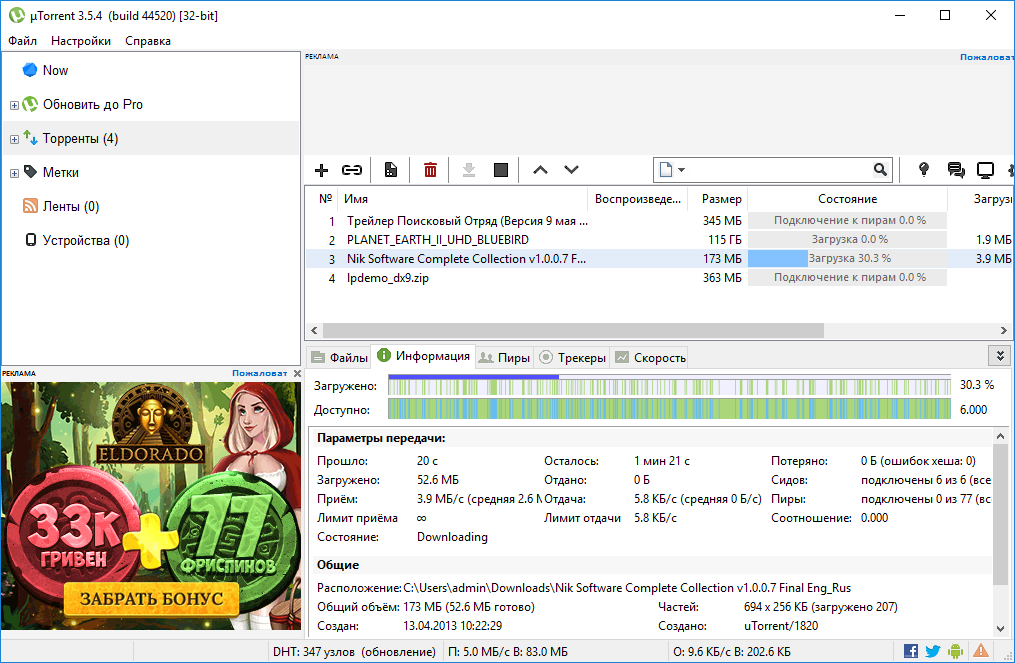
Task: Open Facebook icon in status bar
Action: [911, 651]
